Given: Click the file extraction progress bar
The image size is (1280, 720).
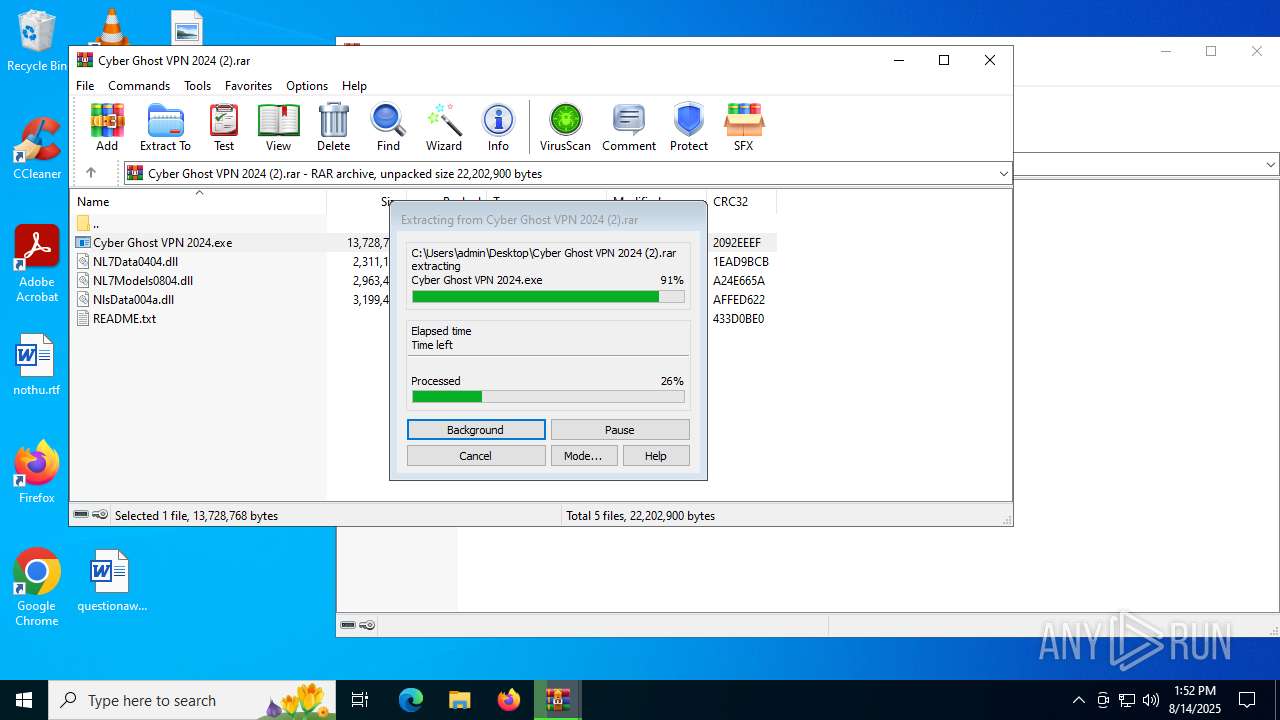Looking at the screenshot, I should [548, 297].
